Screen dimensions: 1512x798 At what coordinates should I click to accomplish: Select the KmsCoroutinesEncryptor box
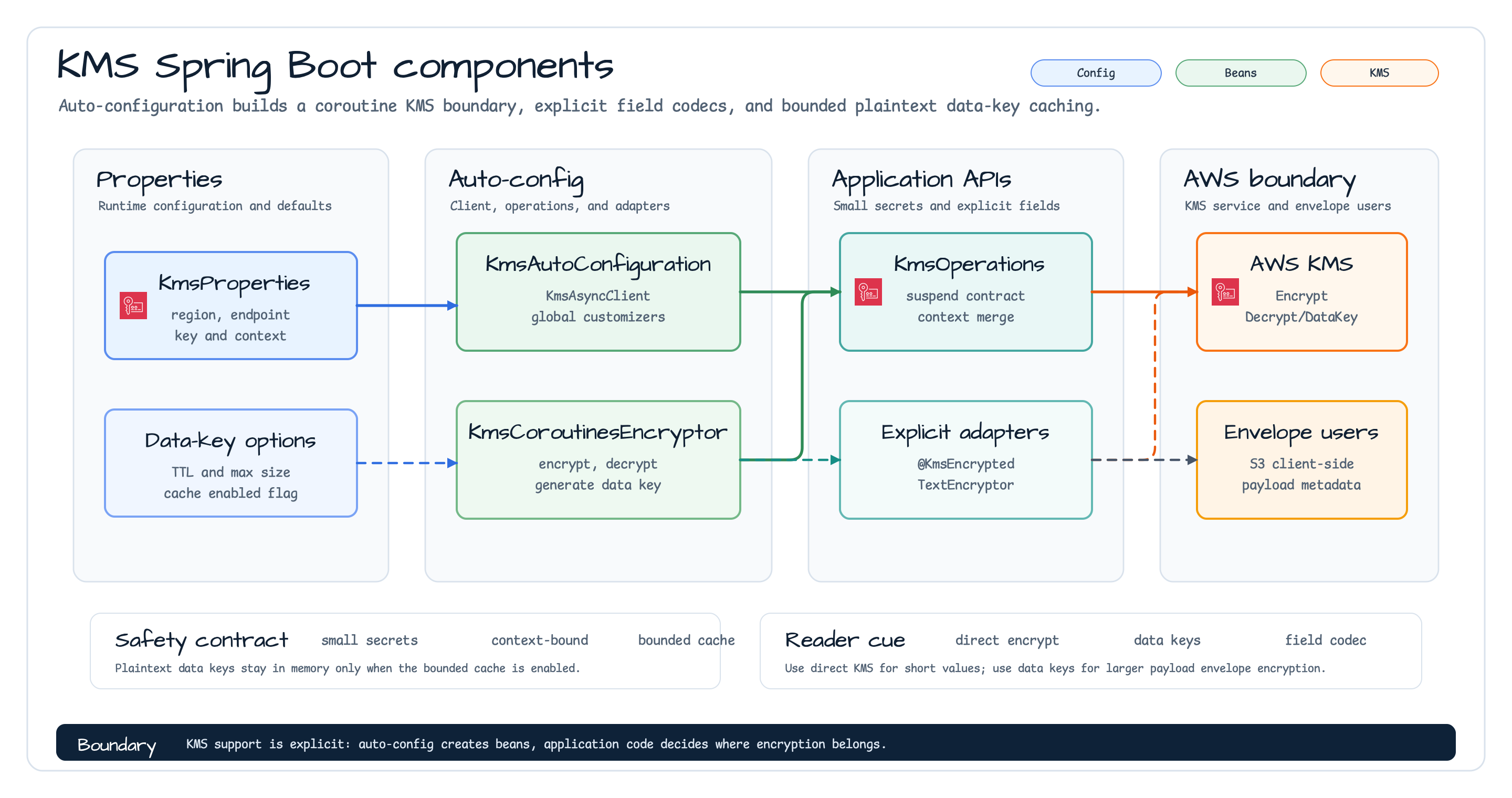point(598,460)
